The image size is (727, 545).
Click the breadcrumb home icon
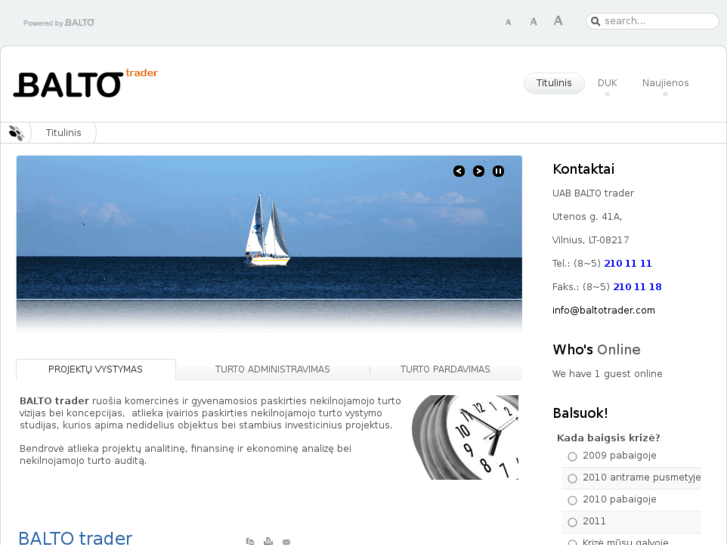coord(16,133)
